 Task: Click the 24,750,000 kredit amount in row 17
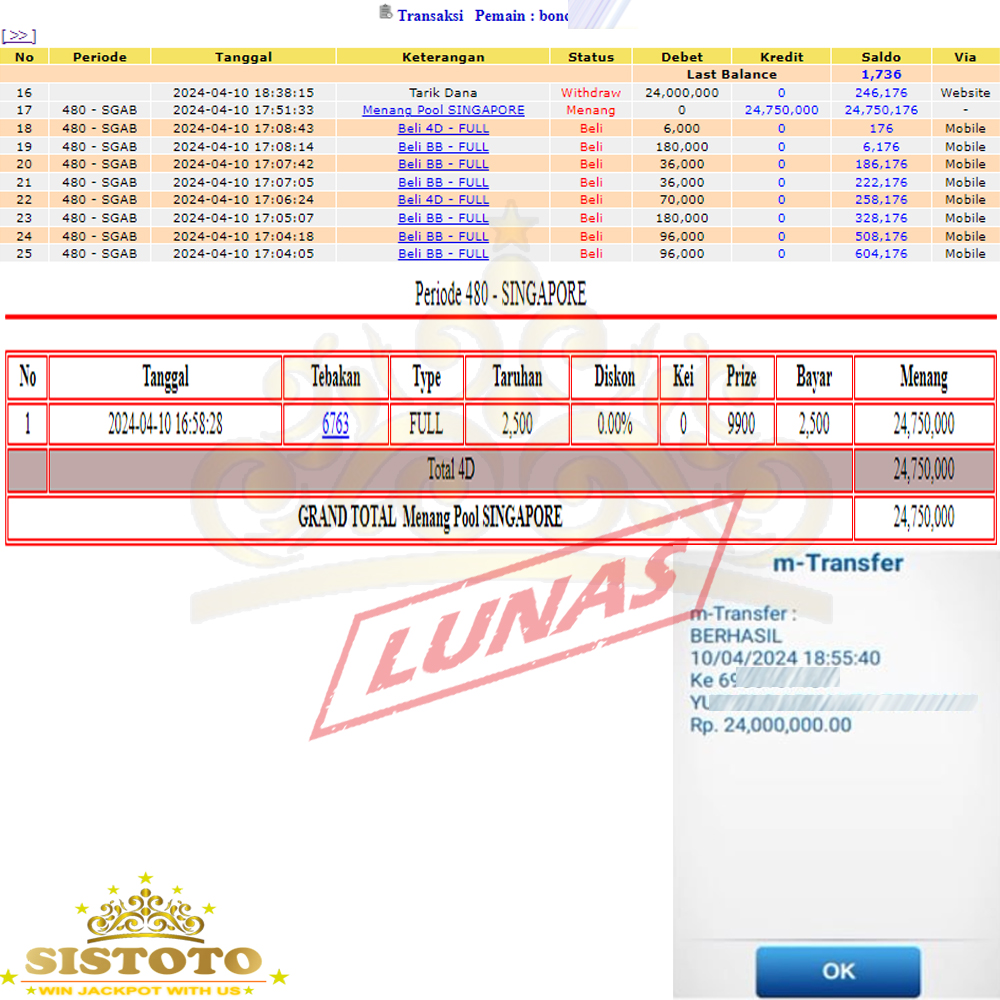[781, 110]
